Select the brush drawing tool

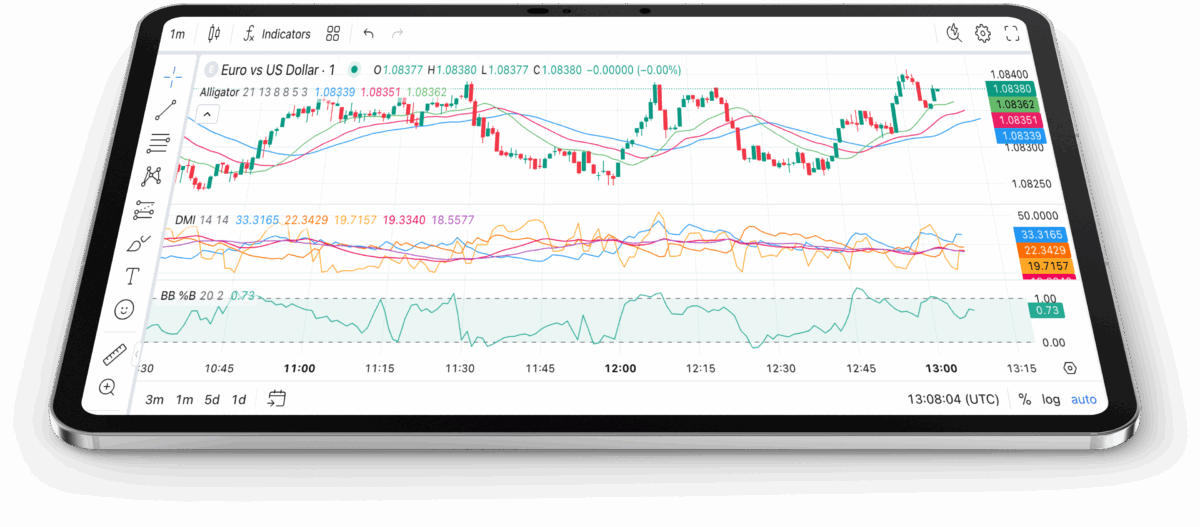(138, 243)
